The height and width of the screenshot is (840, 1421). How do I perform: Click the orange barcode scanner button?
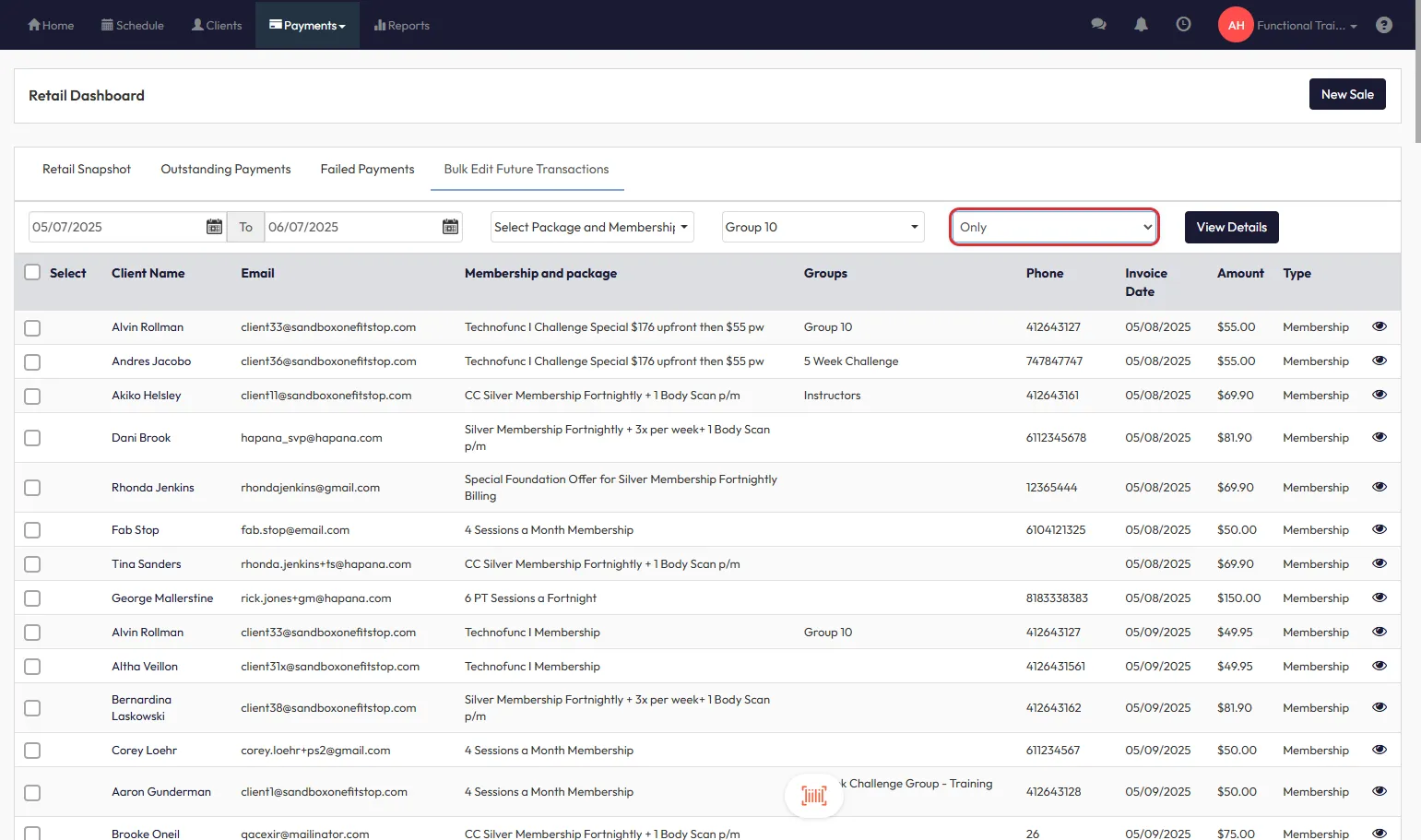813,795
